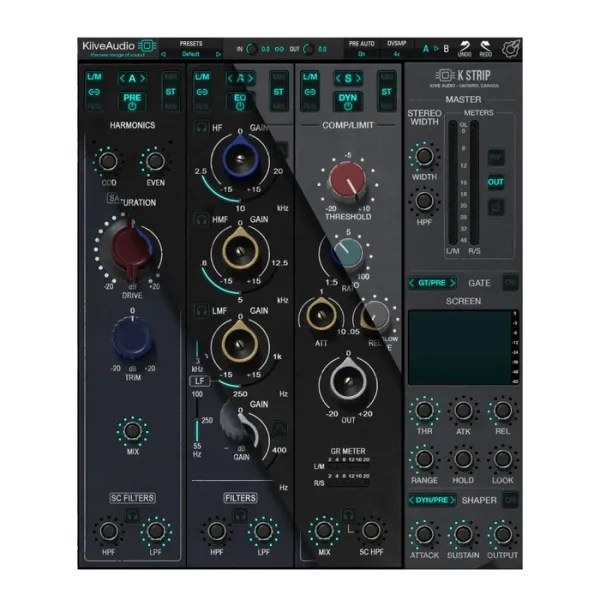Click the gate SCREEN display

455,345
